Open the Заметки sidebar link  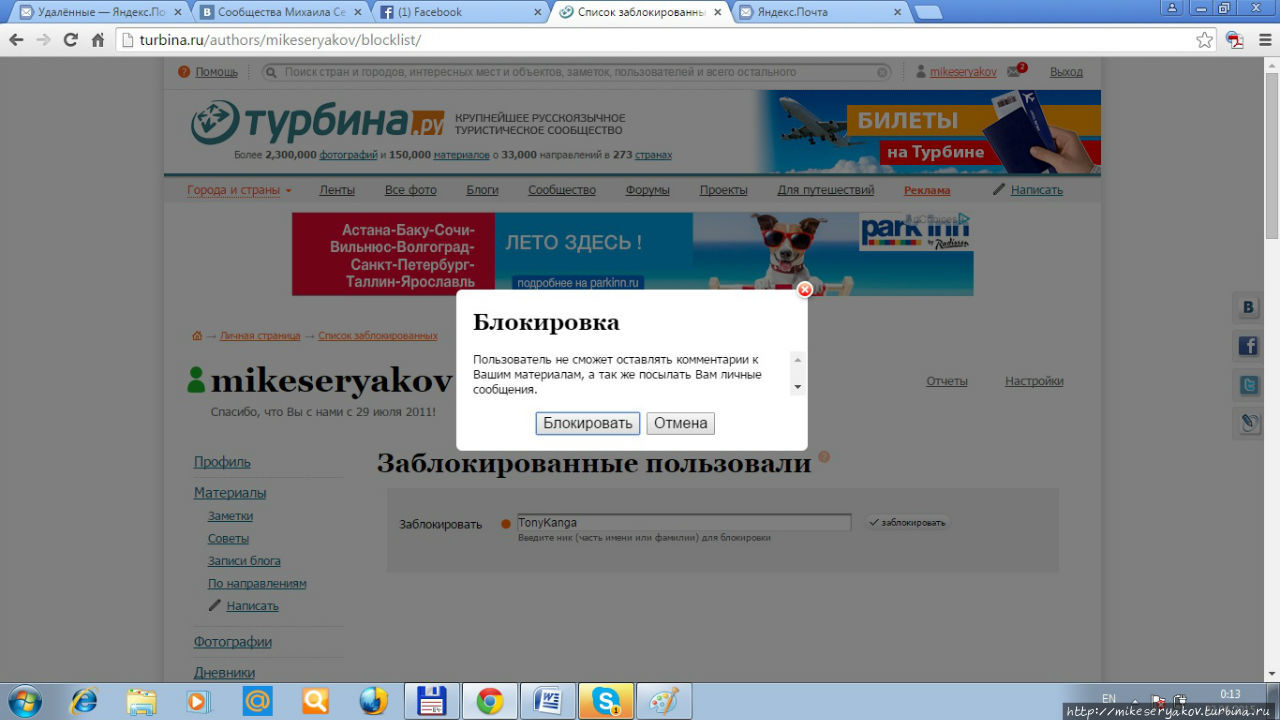(230, 516)
